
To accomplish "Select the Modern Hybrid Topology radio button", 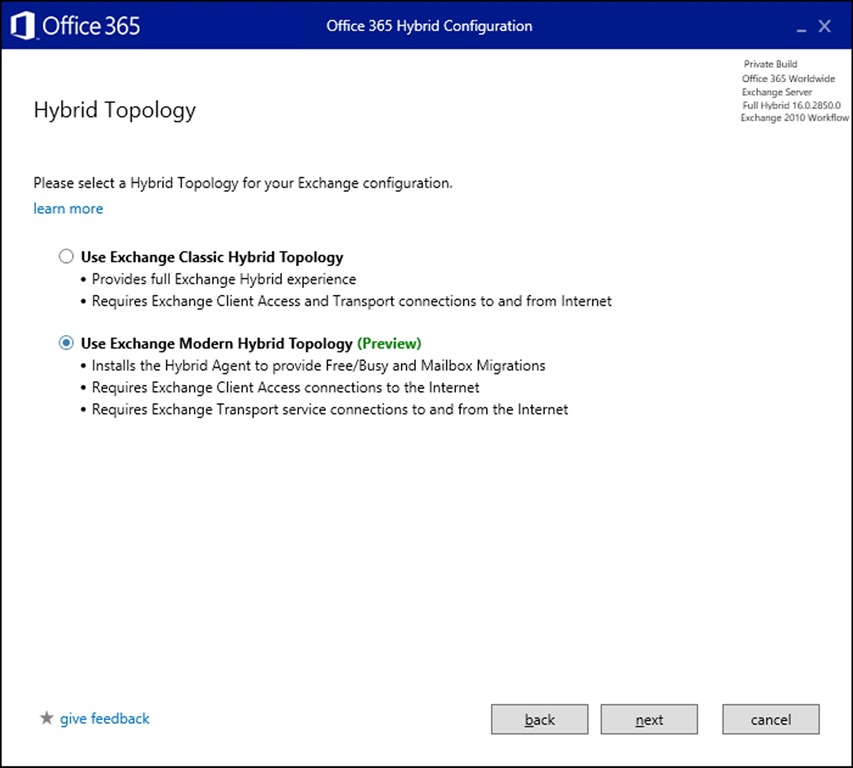I will click(66, 343).
